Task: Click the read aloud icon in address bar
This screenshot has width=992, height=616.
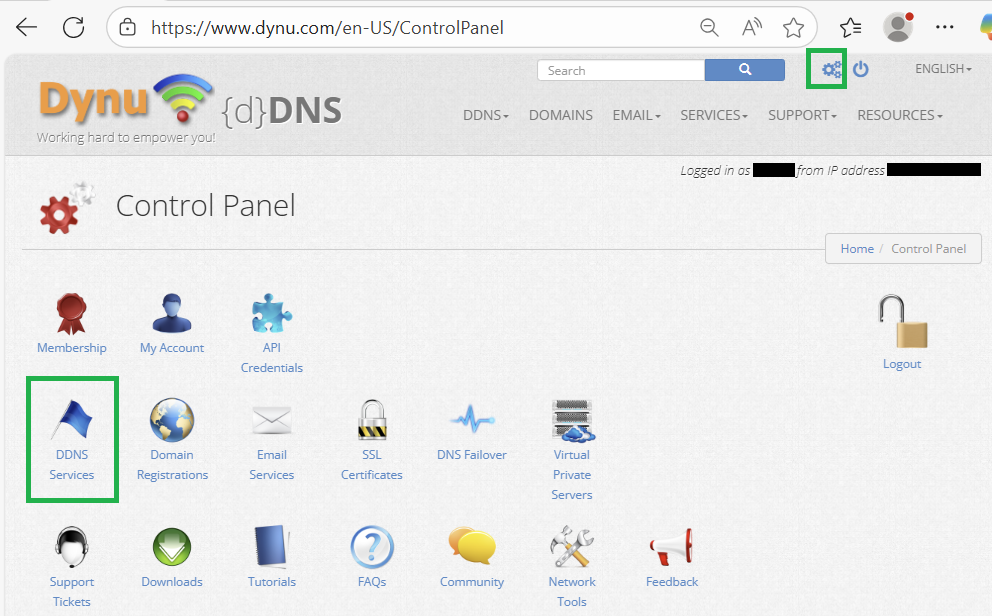Action: 752,27
